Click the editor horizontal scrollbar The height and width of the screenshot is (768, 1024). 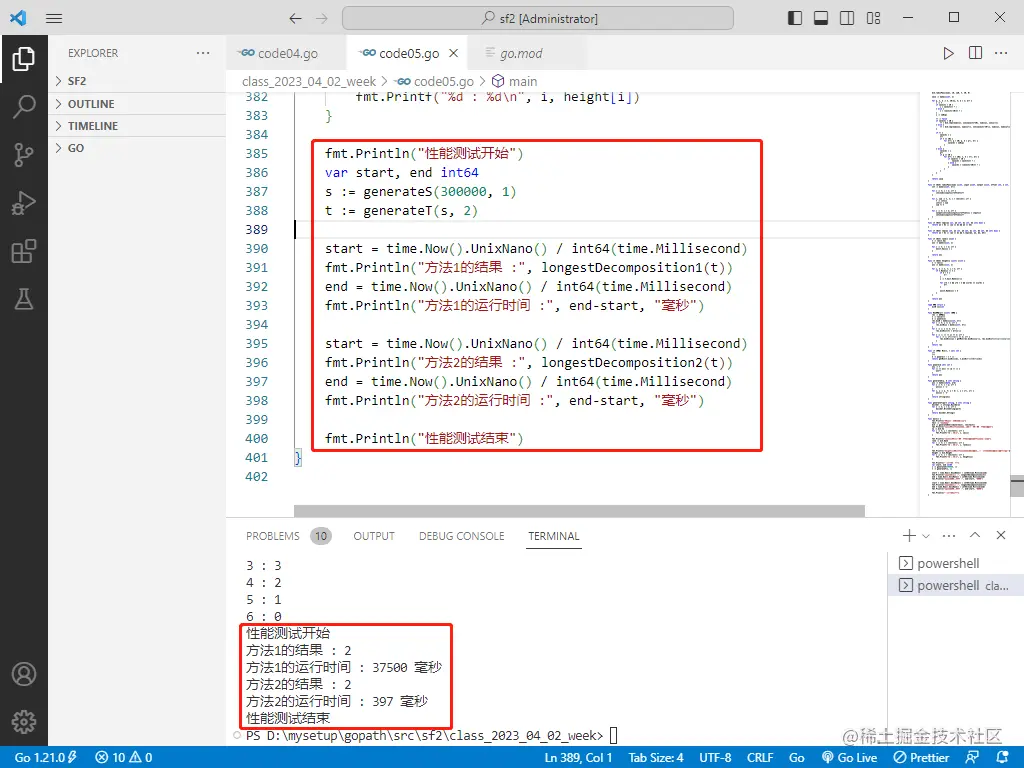coord(579,511)
